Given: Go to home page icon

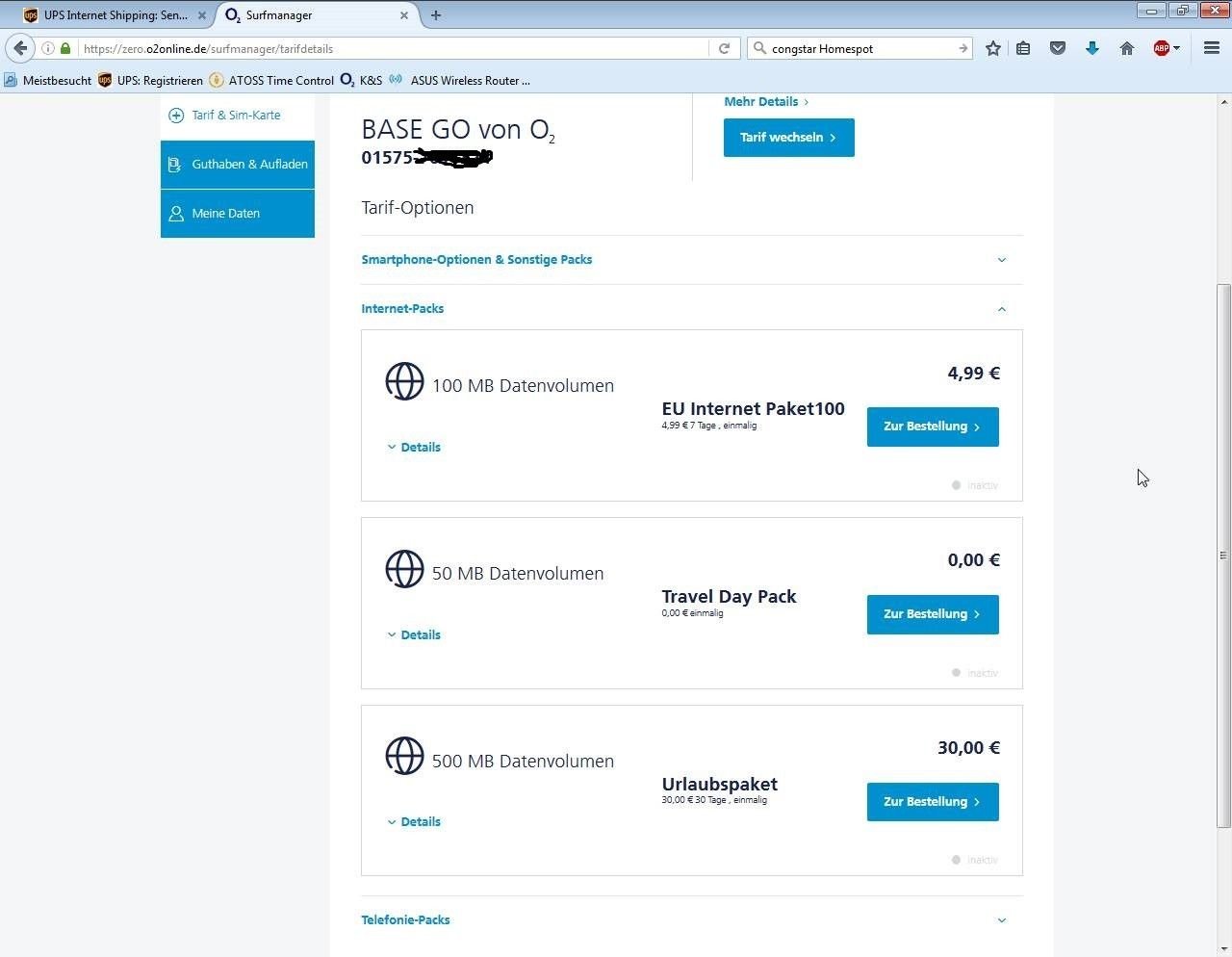Looking at the screenshot, I should coord(1127,48).
